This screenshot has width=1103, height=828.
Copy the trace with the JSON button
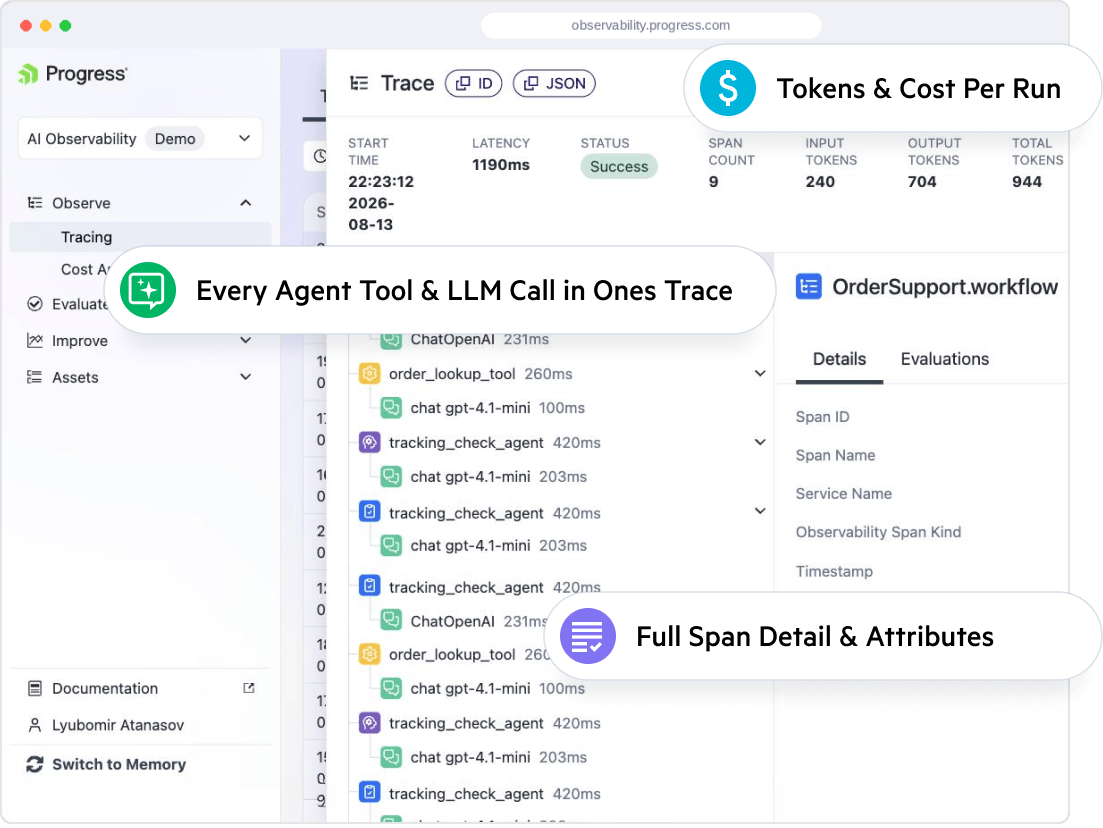pos(554,83)
